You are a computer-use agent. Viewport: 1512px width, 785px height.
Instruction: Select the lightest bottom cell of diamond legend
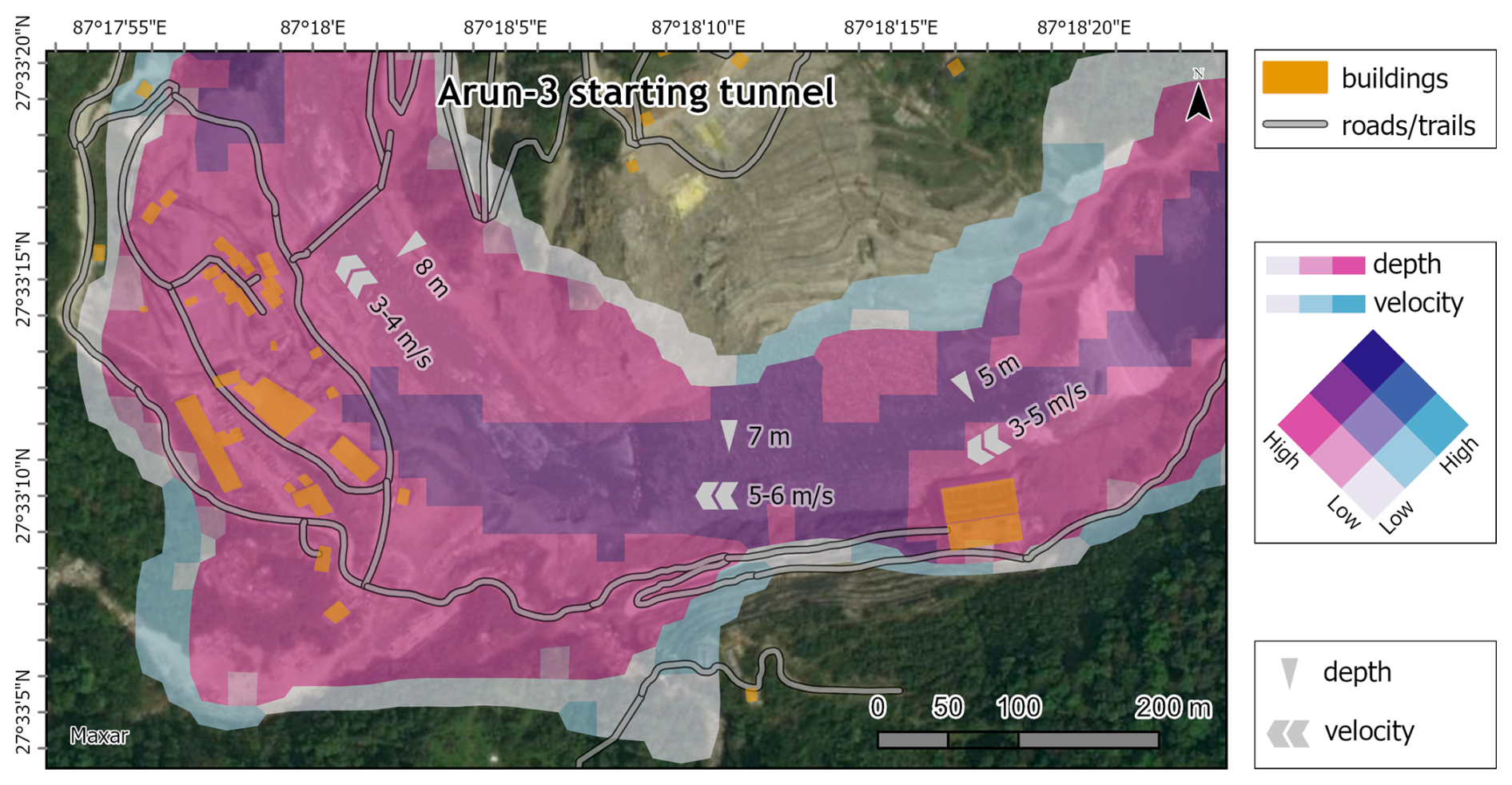1373,488
